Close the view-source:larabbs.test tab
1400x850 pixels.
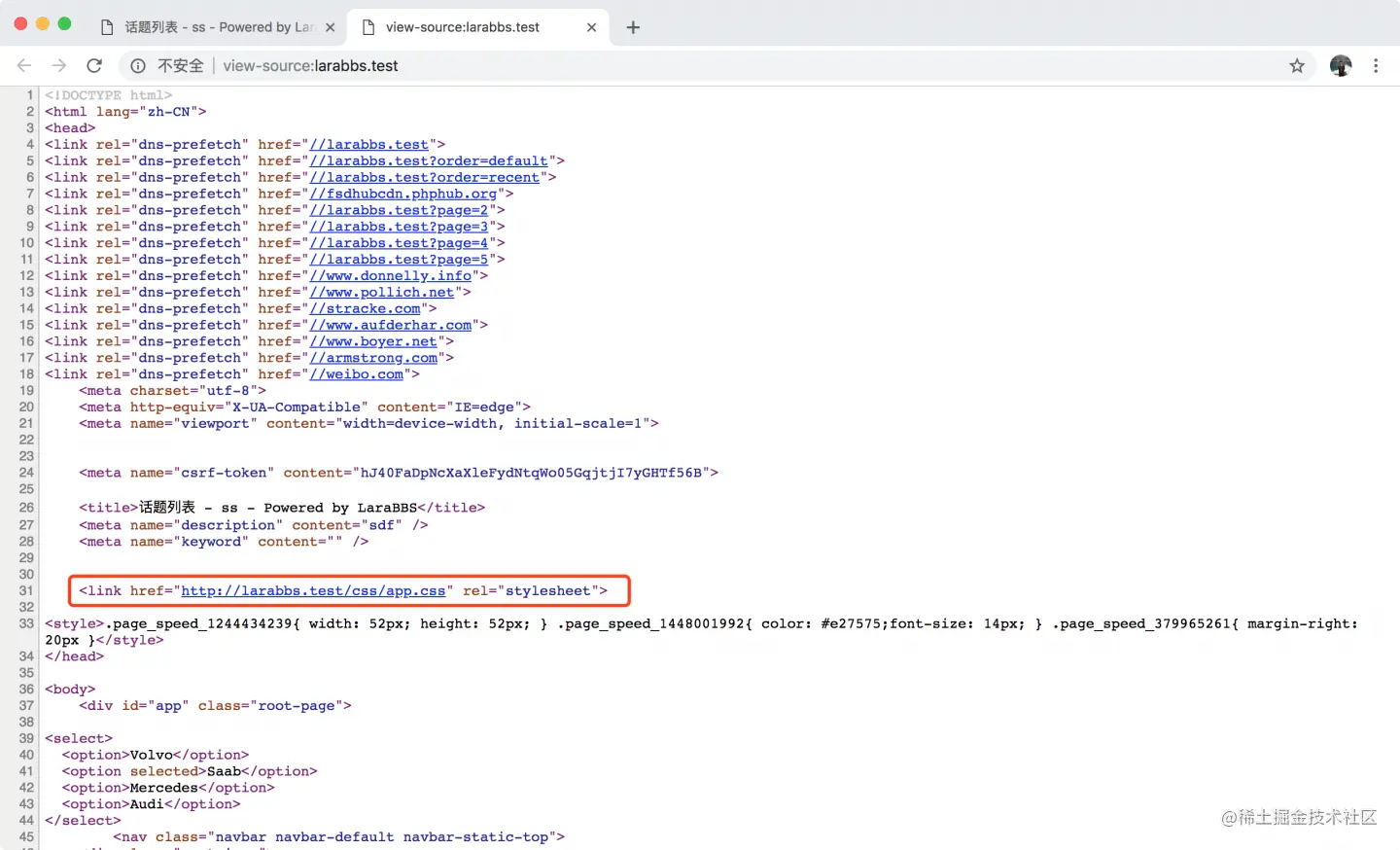591,27
